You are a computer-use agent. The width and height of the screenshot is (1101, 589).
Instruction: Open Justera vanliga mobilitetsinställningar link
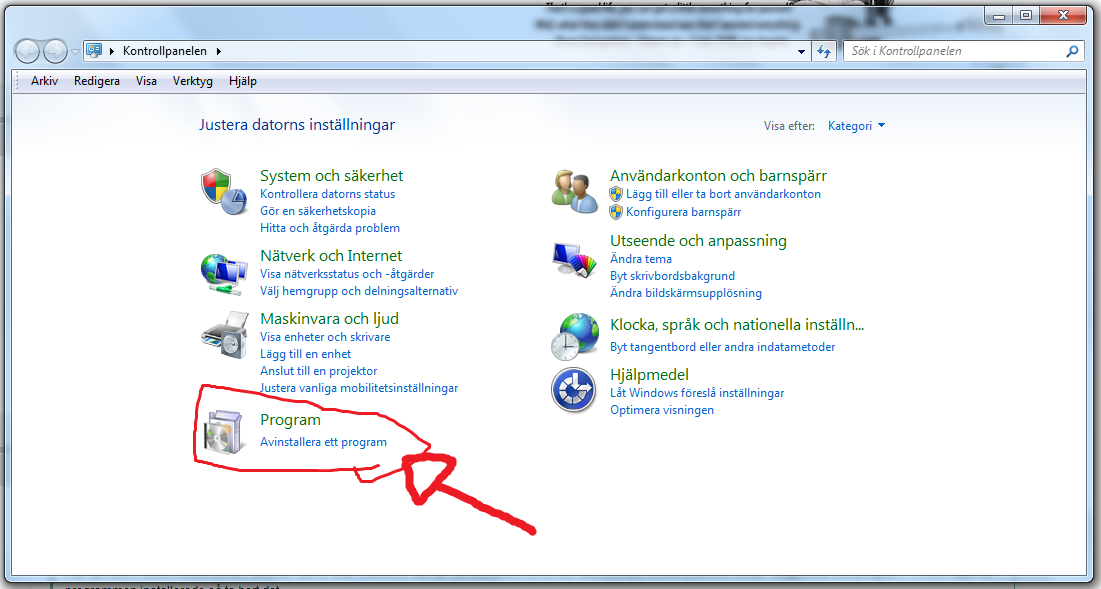point(359,388)
